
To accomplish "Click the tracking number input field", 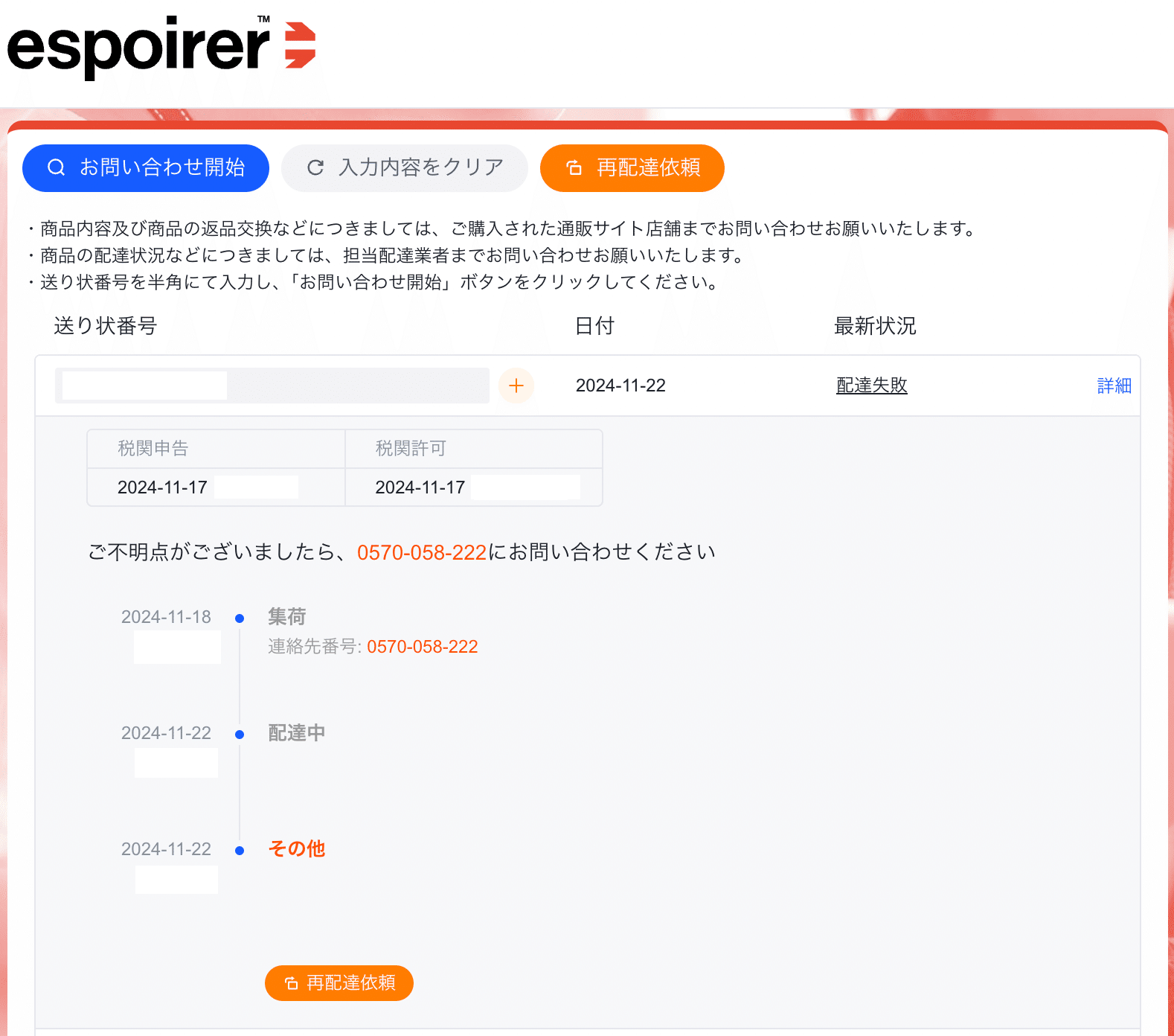I will (272, 386).
